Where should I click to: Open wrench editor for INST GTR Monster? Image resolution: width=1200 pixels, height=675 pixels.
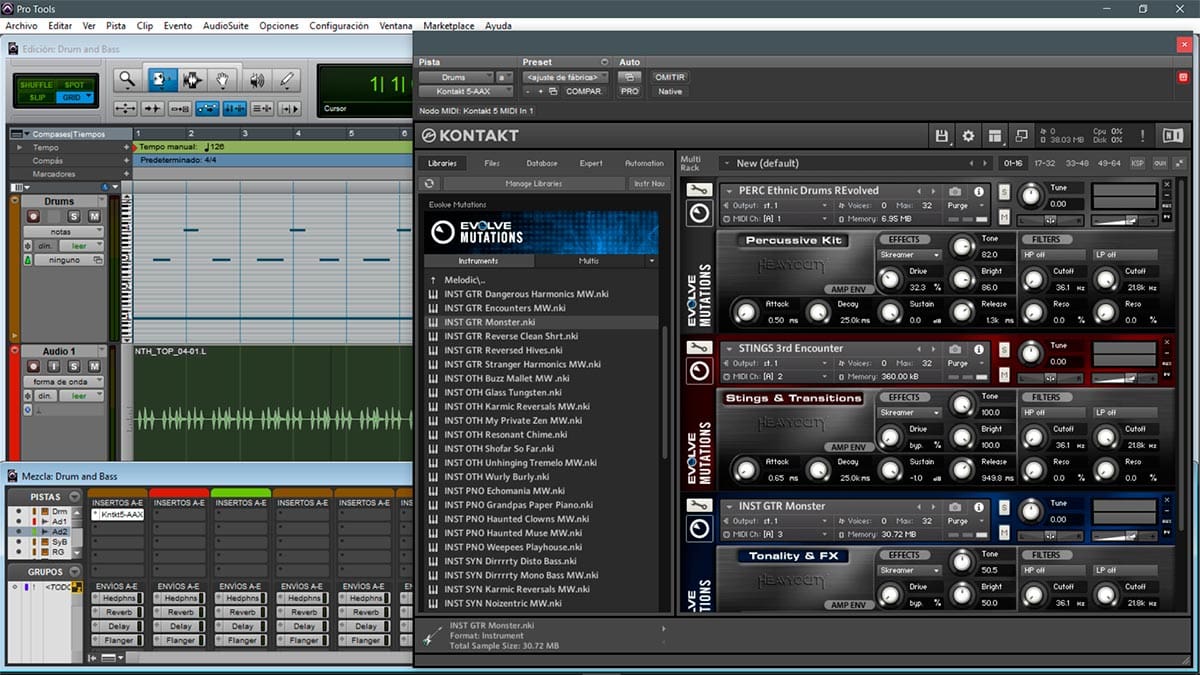pyautogui.click(x=699, y=506)
